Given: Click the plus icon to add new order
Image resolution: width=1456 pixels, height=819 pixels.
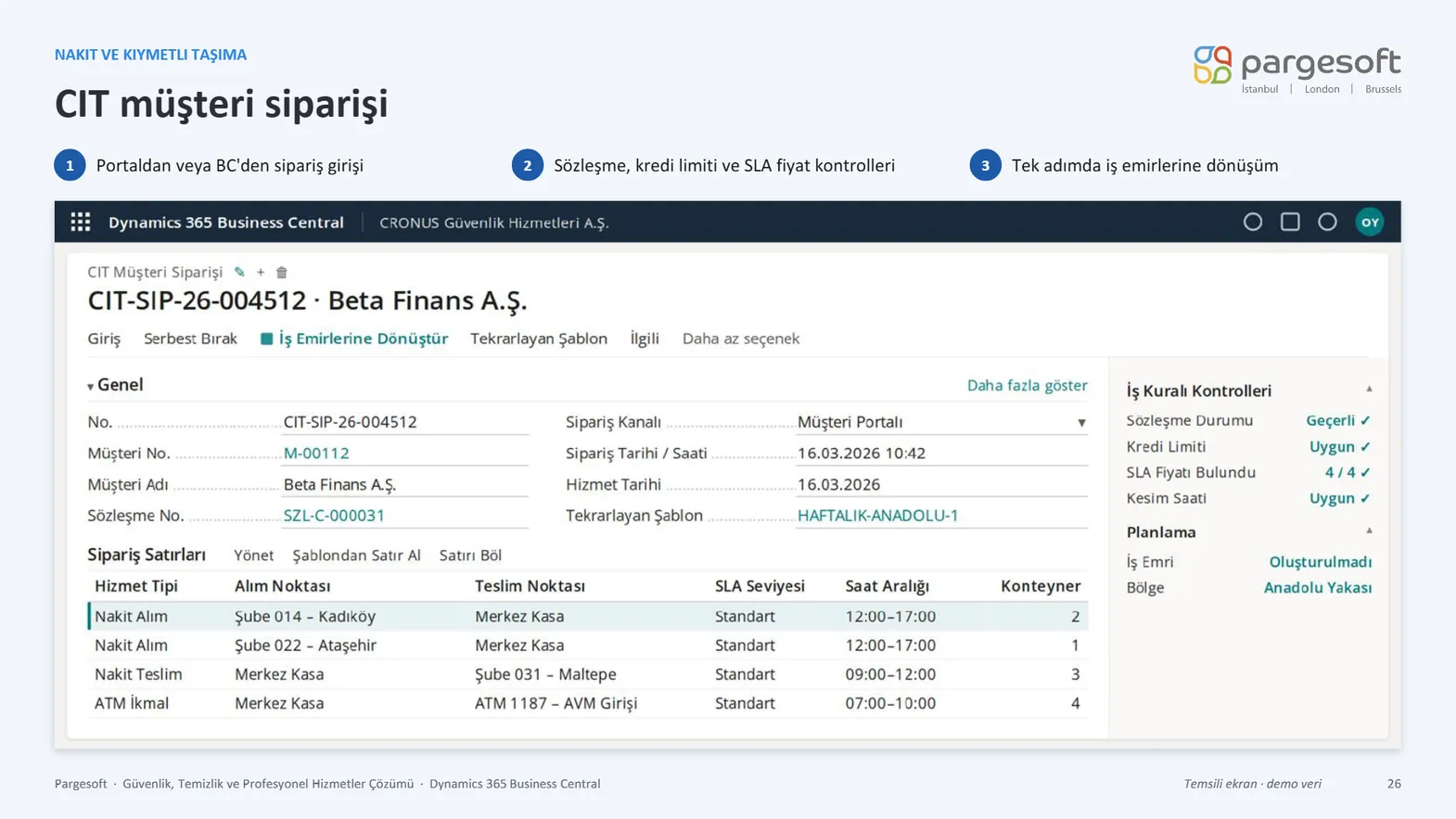Looking at the screenshot, I should [261, 272].
